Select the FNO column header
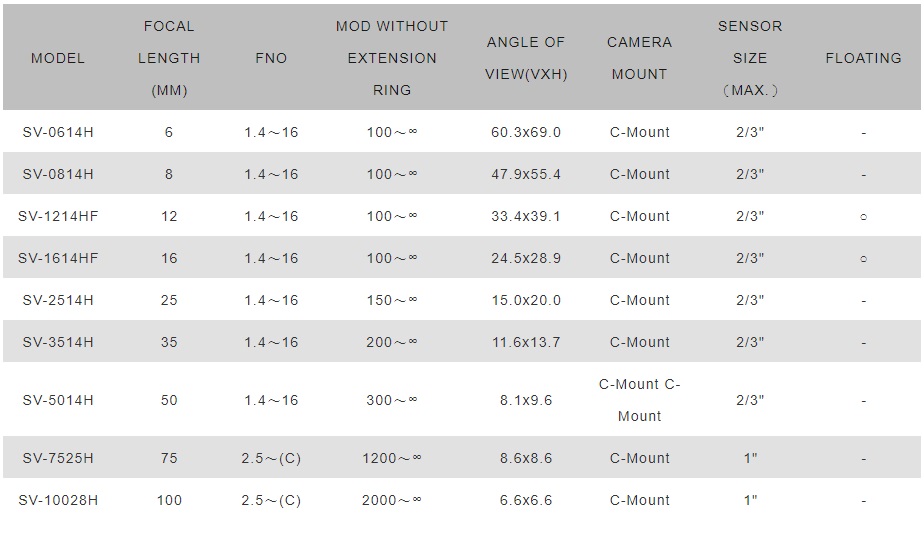 (x=271, y=58)
